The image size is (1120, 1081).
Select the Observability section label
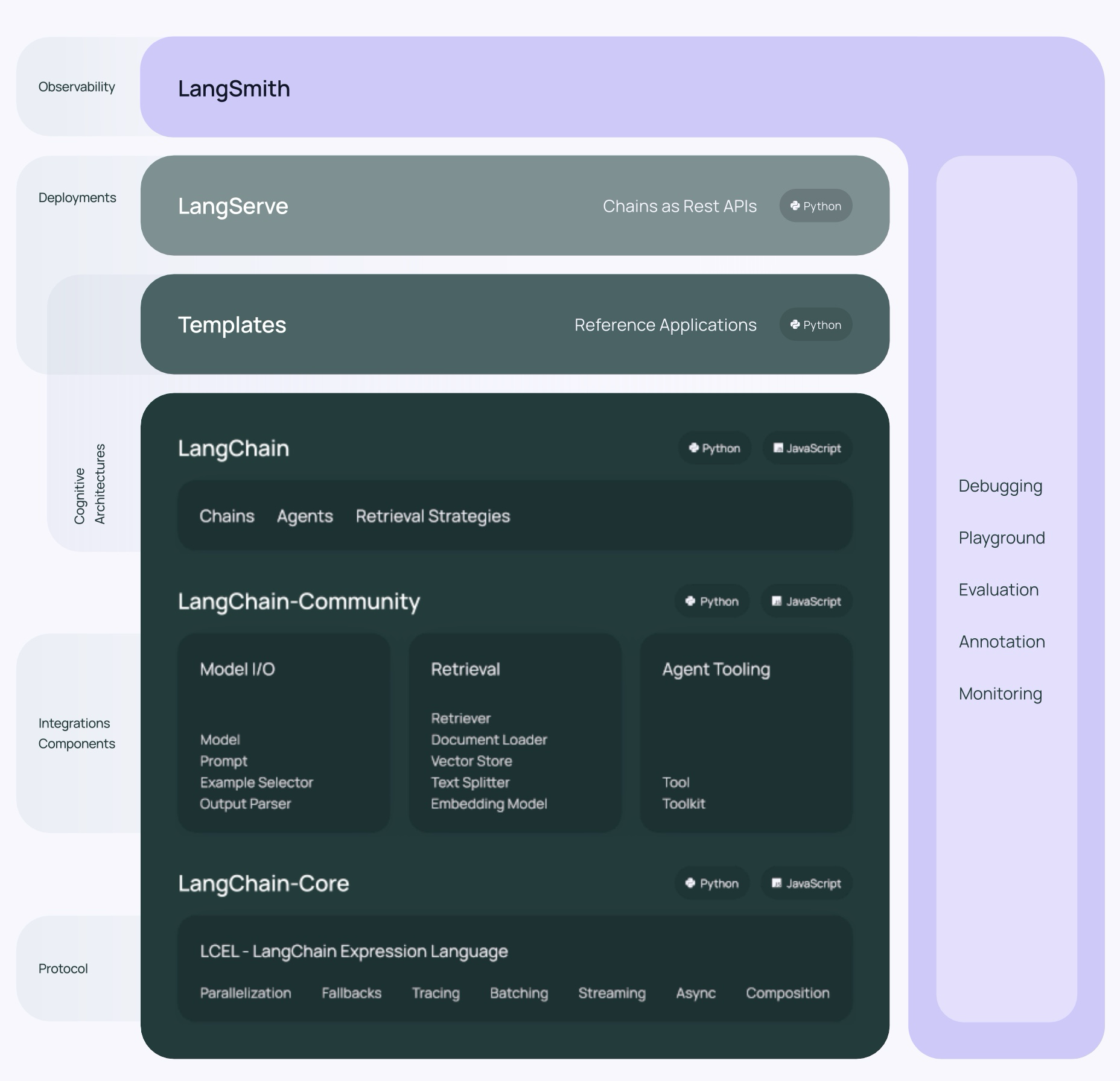tap(77, 87)
